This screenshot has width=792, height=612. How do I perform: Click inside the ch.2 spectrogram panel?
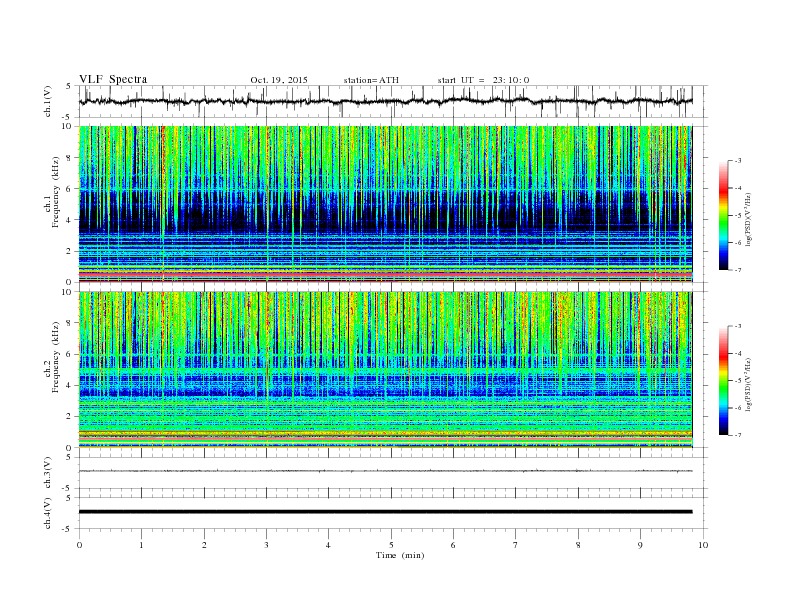point(386,369)
